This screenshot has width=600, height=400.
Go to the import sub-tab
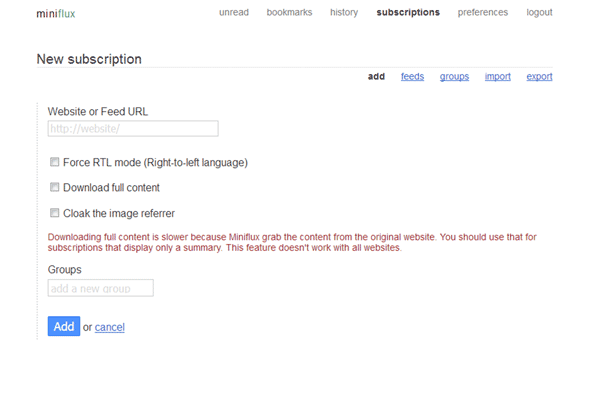[498, 76]
